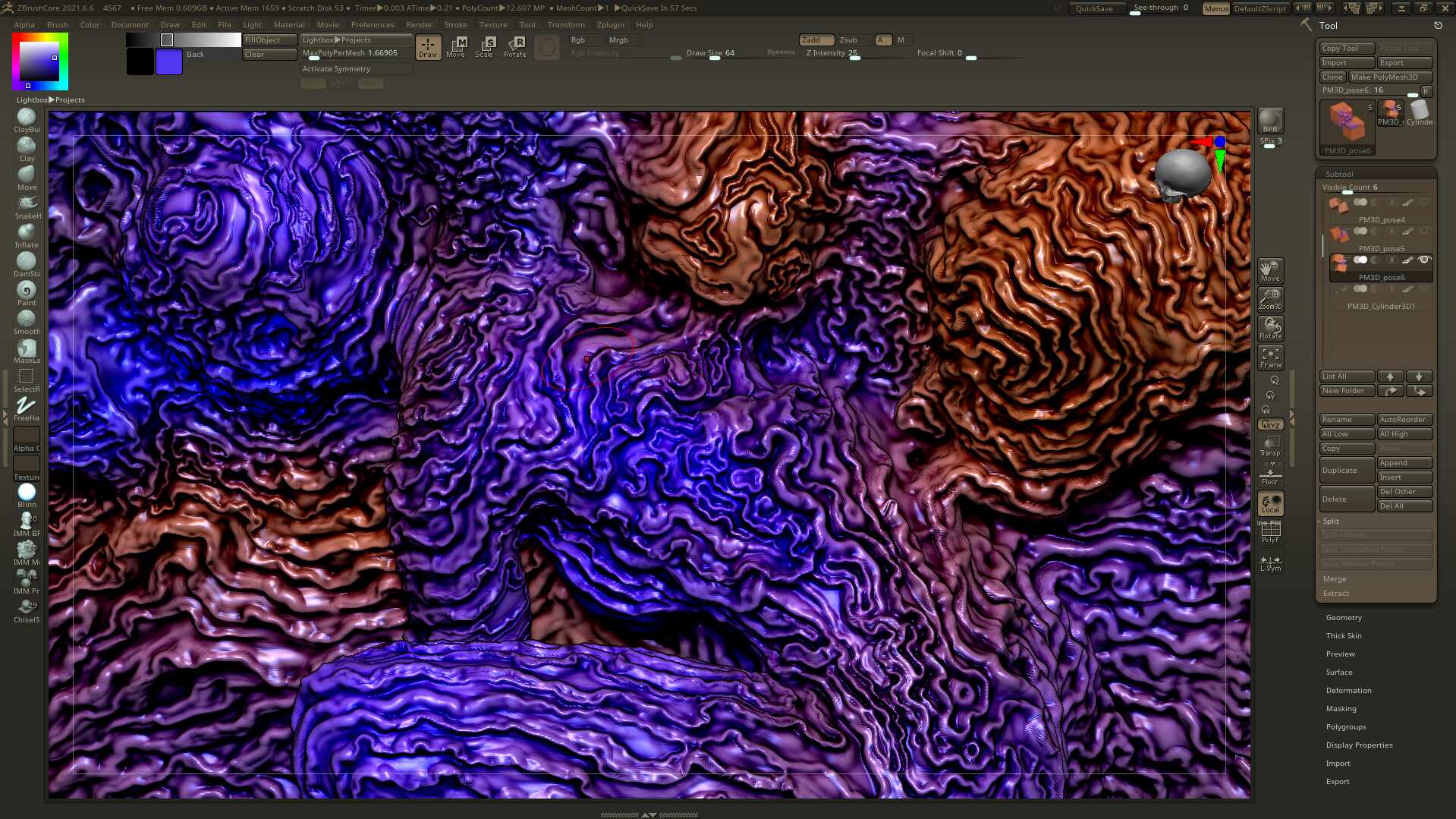Viewport: 1456px width, 819px height.
Task: Open the Zplugin menu
Action: pyautogui.click(x=610, y=24)
